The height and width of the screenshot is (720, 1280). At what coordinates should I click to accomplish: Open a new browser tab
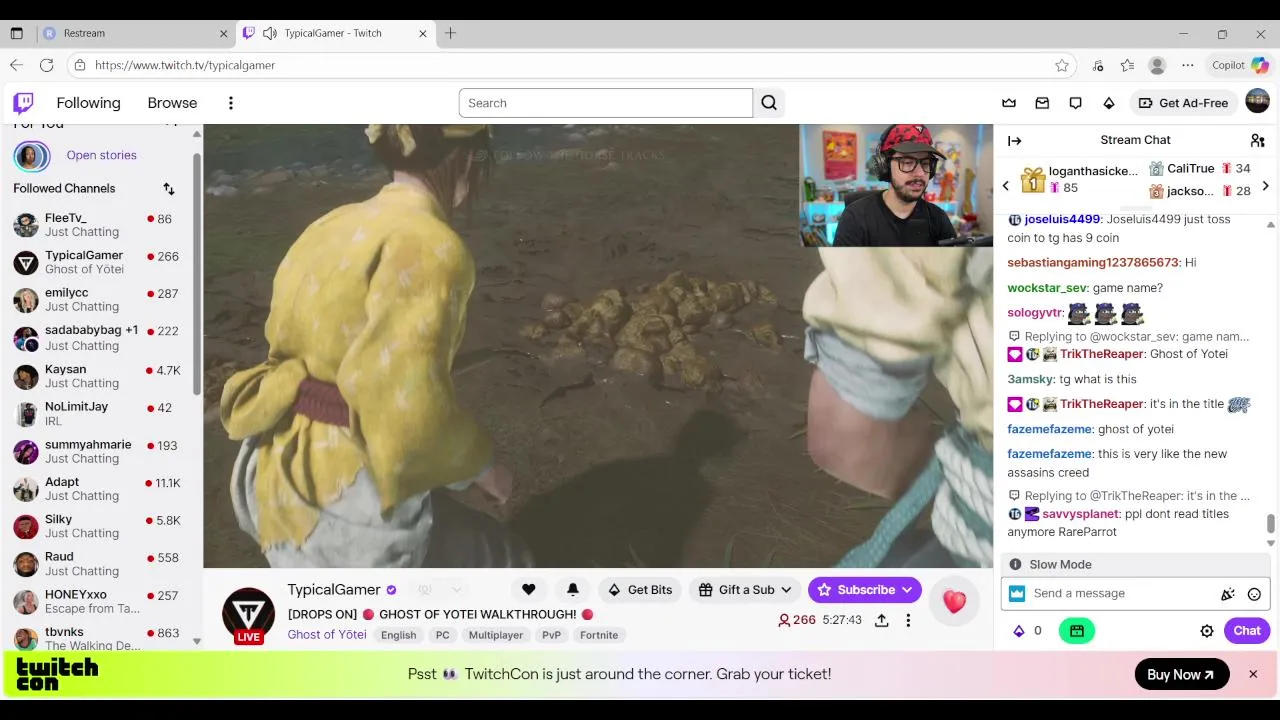(450, 33)
